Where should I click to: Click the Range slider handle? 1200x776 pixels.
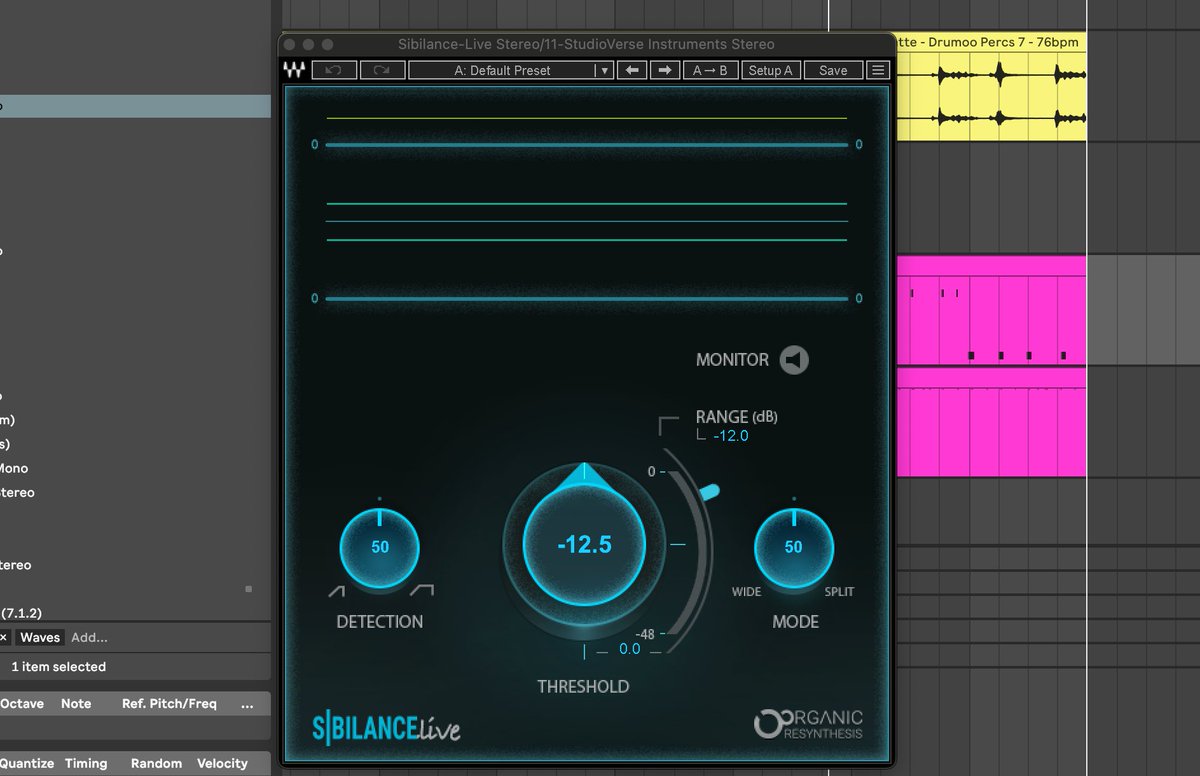tap(709, 491)
